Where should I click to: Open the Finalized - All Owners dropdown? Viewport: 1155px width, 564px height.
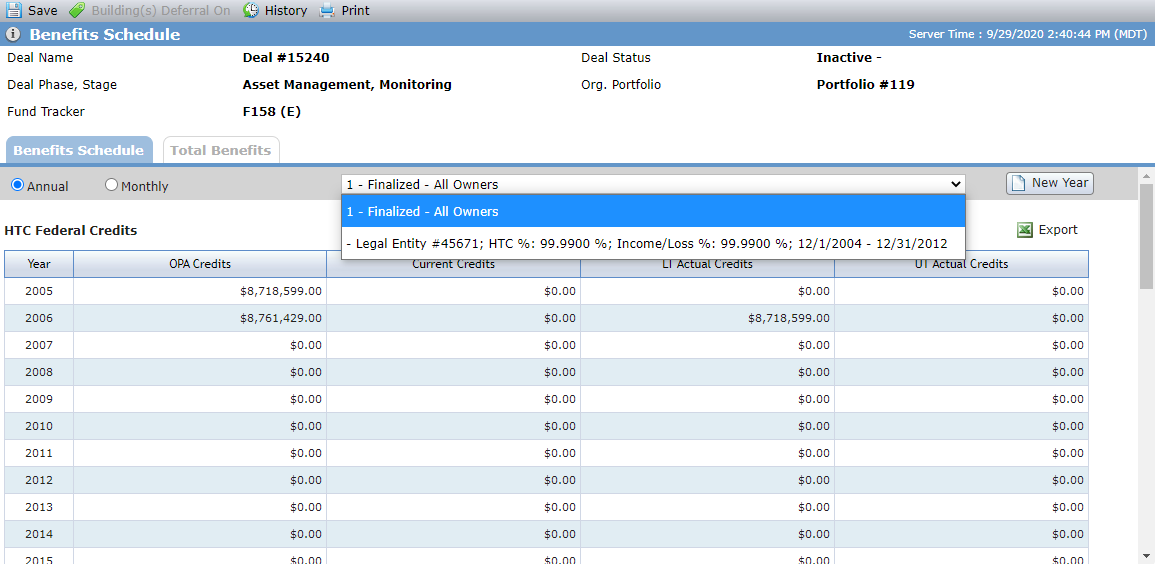tap(653, 184)
